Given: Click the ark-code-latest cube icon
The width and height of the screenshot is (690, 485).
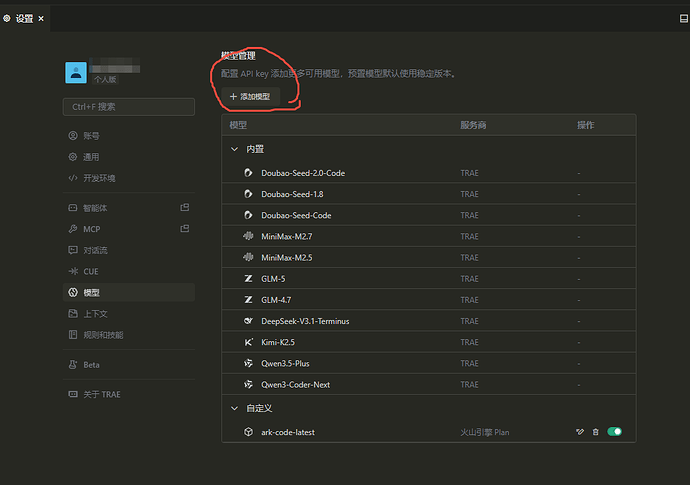Looking at the screenshot, I should click(x=248, y=432).
